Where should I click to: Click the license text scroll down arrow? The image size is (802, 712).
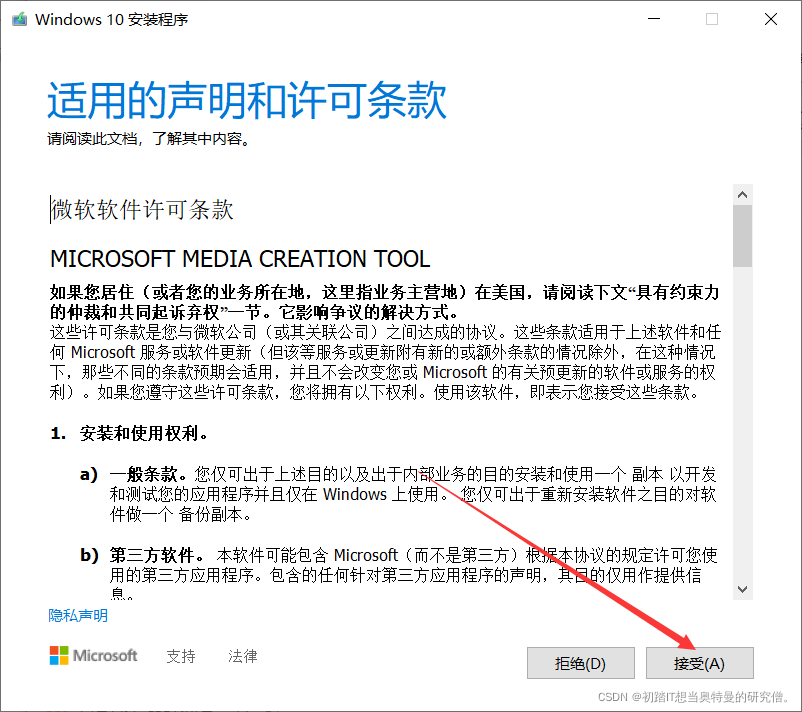pos(742,589)
